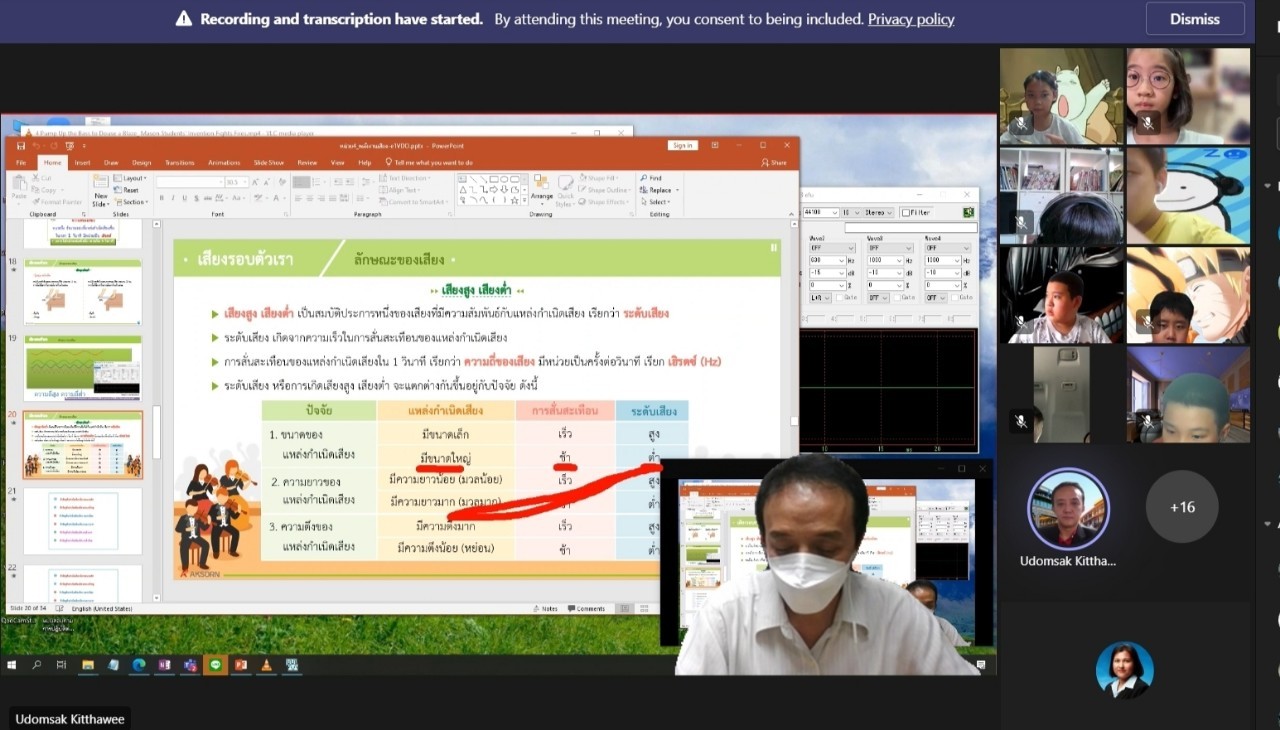Open Quick Styles in the Drawing group

566,189
